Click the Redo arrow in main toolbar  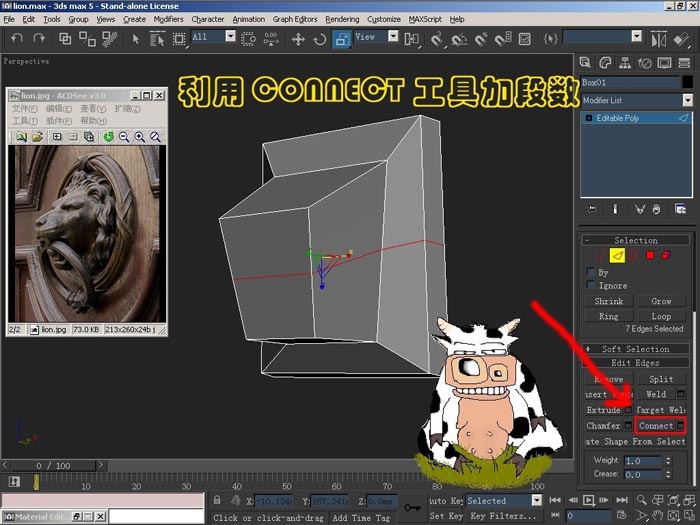pos(39,39)
